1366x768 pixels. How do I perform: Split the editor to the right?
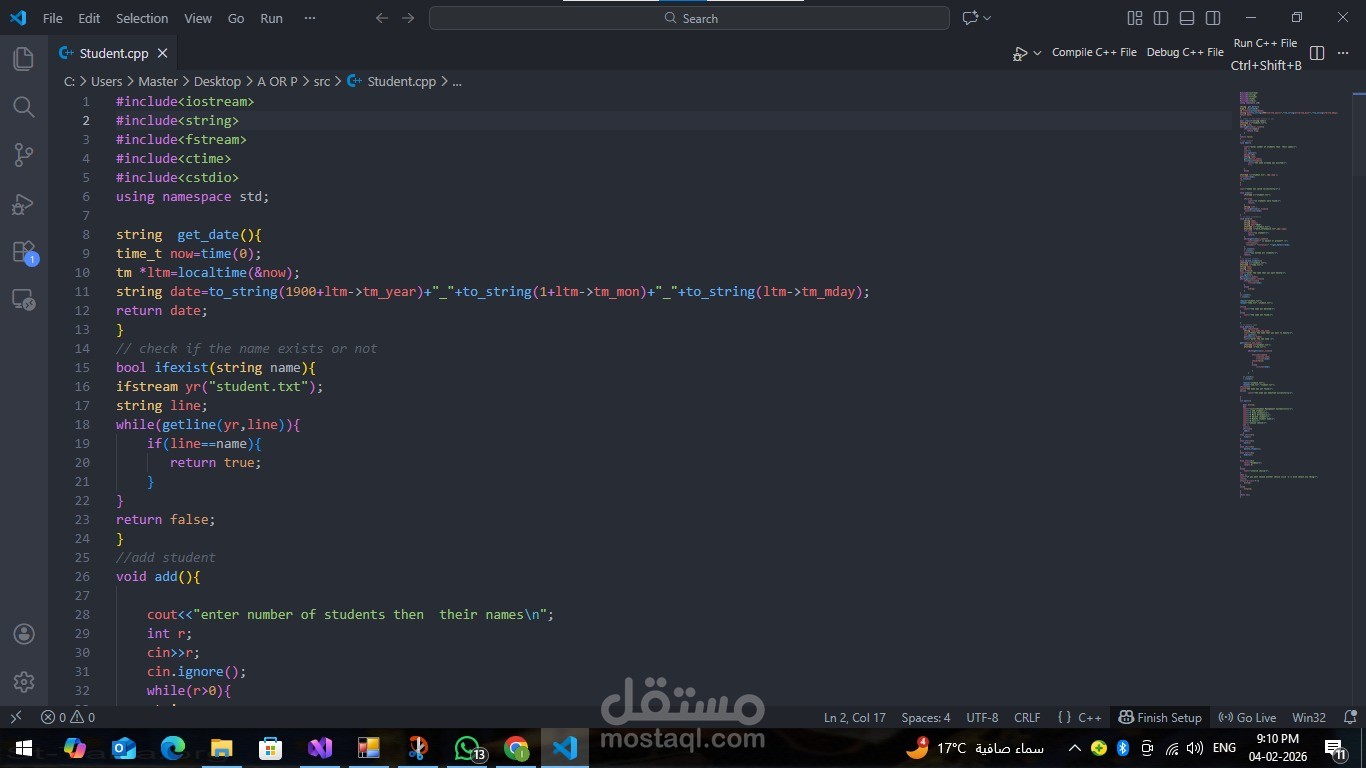1317,53
